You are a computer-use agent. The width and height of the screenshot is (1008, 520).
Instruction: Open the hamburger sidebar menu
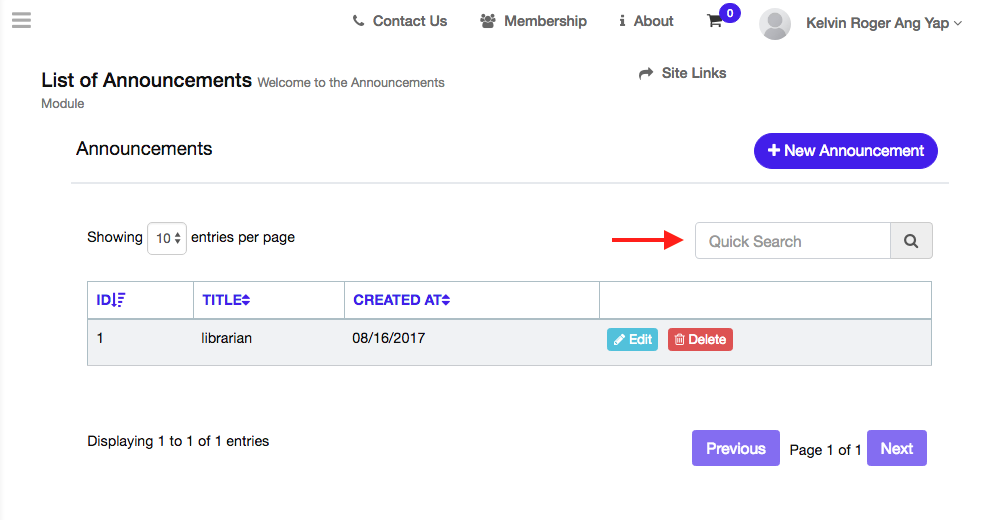21,20
